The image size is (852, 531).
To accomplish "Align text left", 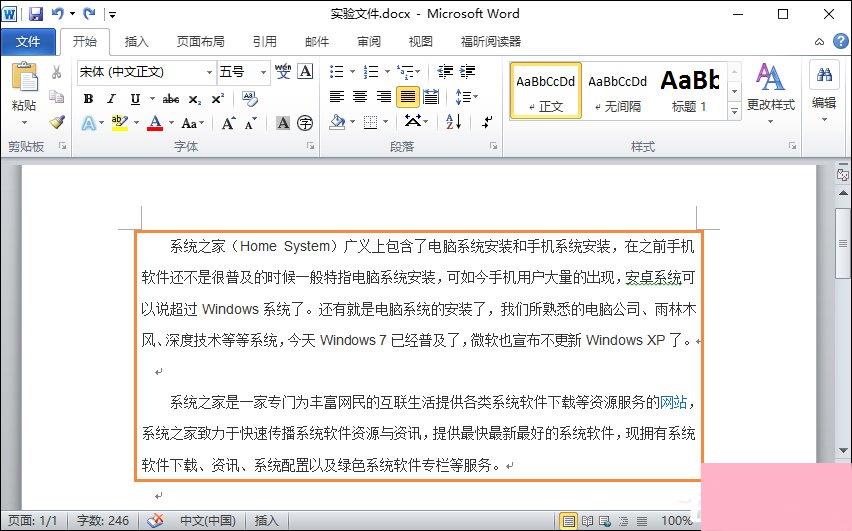I will click(x=337, y=97).
